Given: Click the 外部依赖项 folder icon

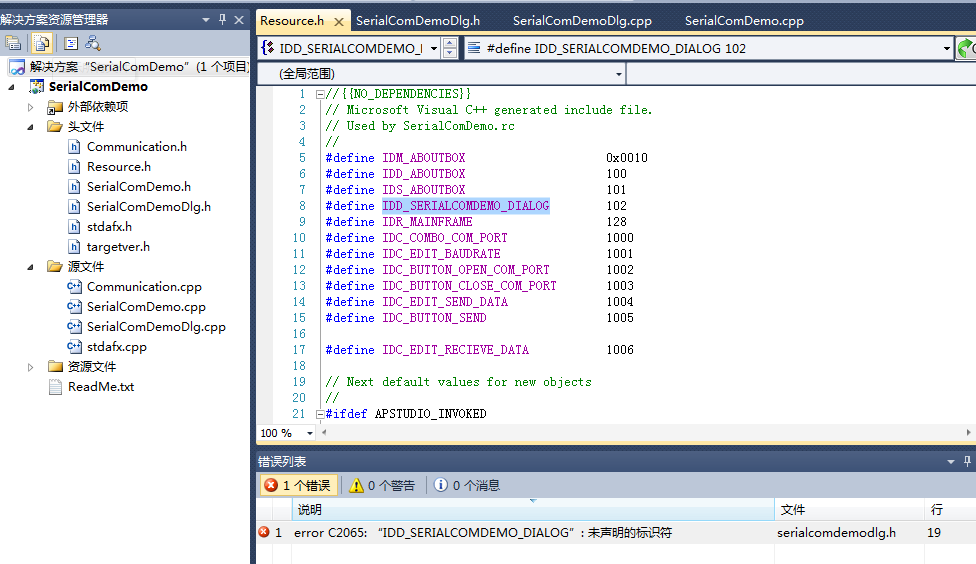Looking at the screenshot, I should [55, 107].
